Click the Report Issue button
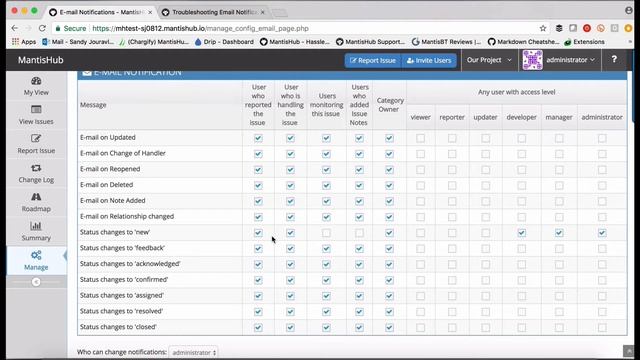The width and height of the screenshot is (640, 360). pos(373,60)
